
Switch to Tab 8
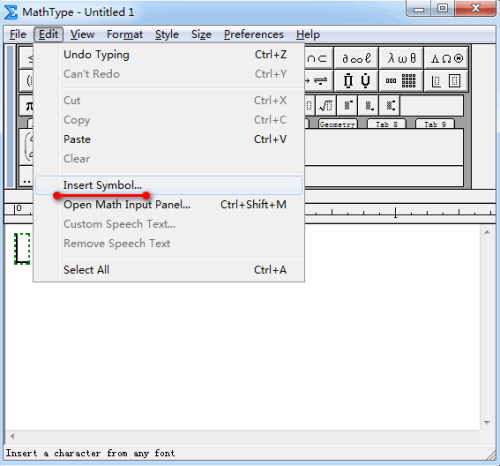click(x=387, y=124)
